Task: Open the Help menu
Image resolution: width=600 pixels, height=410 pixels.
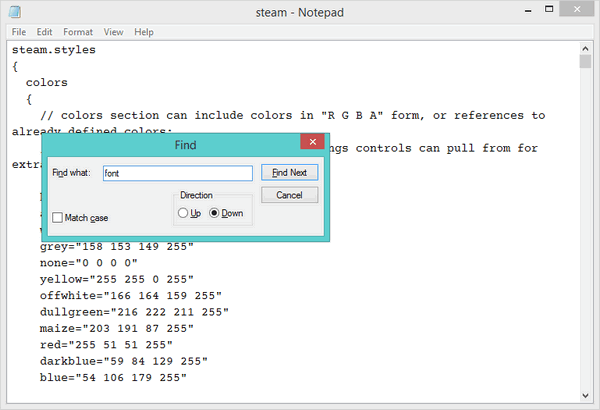Action: [x=144, y=32]
